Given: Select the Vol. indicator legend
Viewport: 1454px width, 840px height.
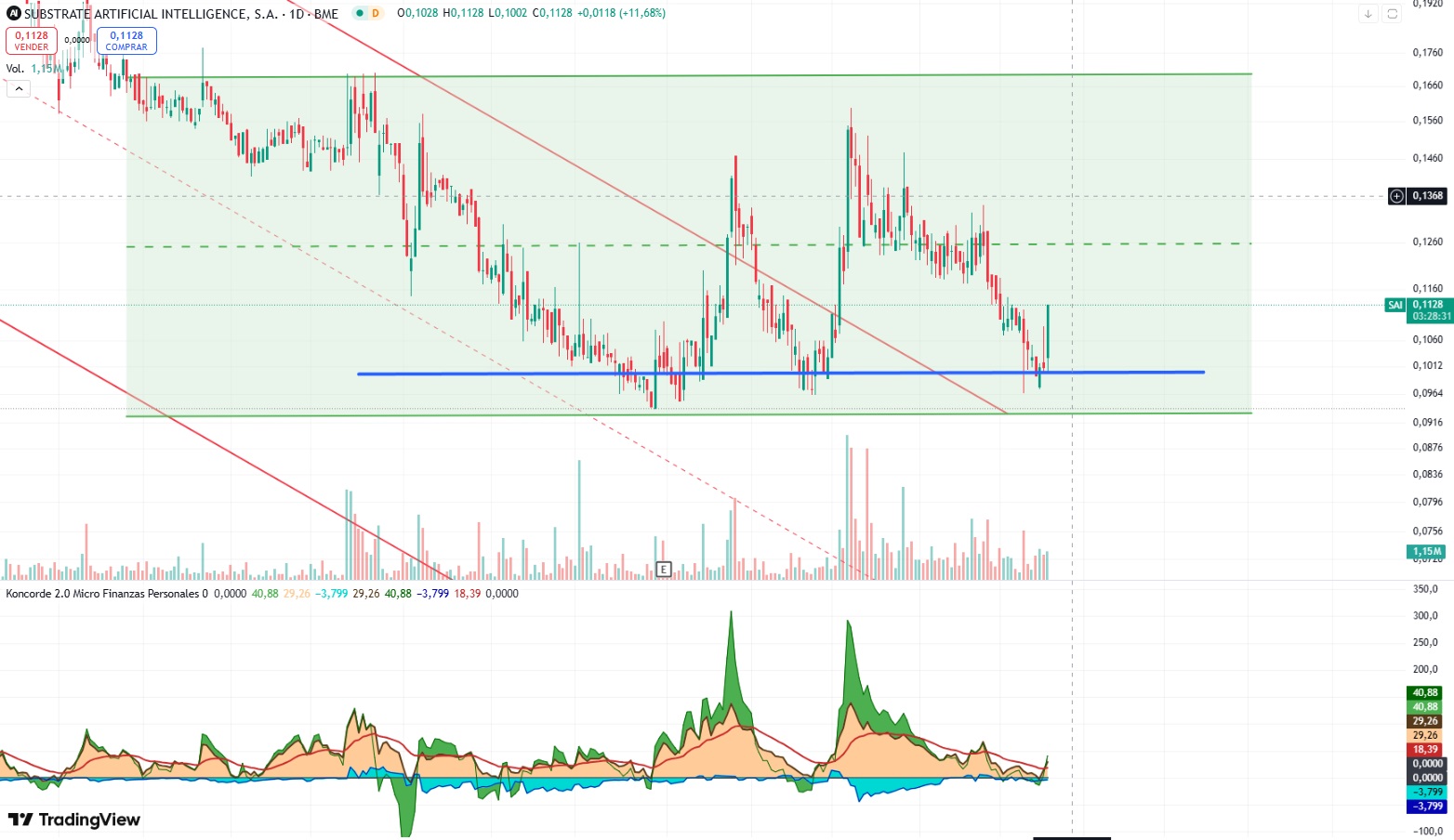Looking at the screenshot, I should [x=15, y=69].
